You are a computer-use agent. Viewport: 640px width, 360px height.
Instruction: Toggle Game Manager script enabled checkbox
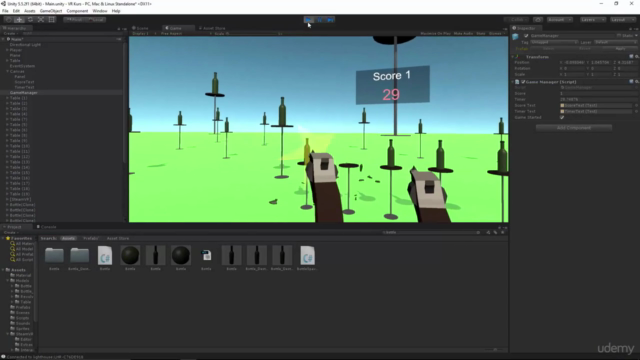point(523,82)
